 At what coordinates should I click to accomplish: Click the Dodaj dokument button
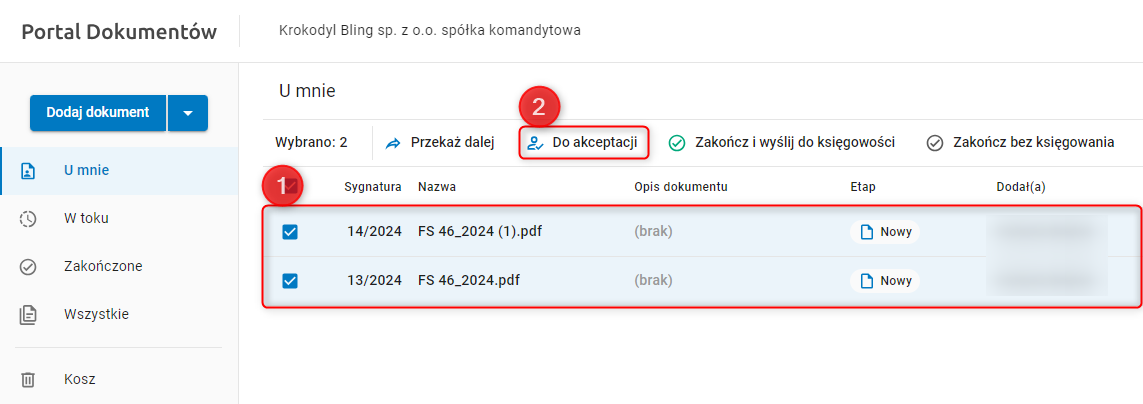coord(97,113)
